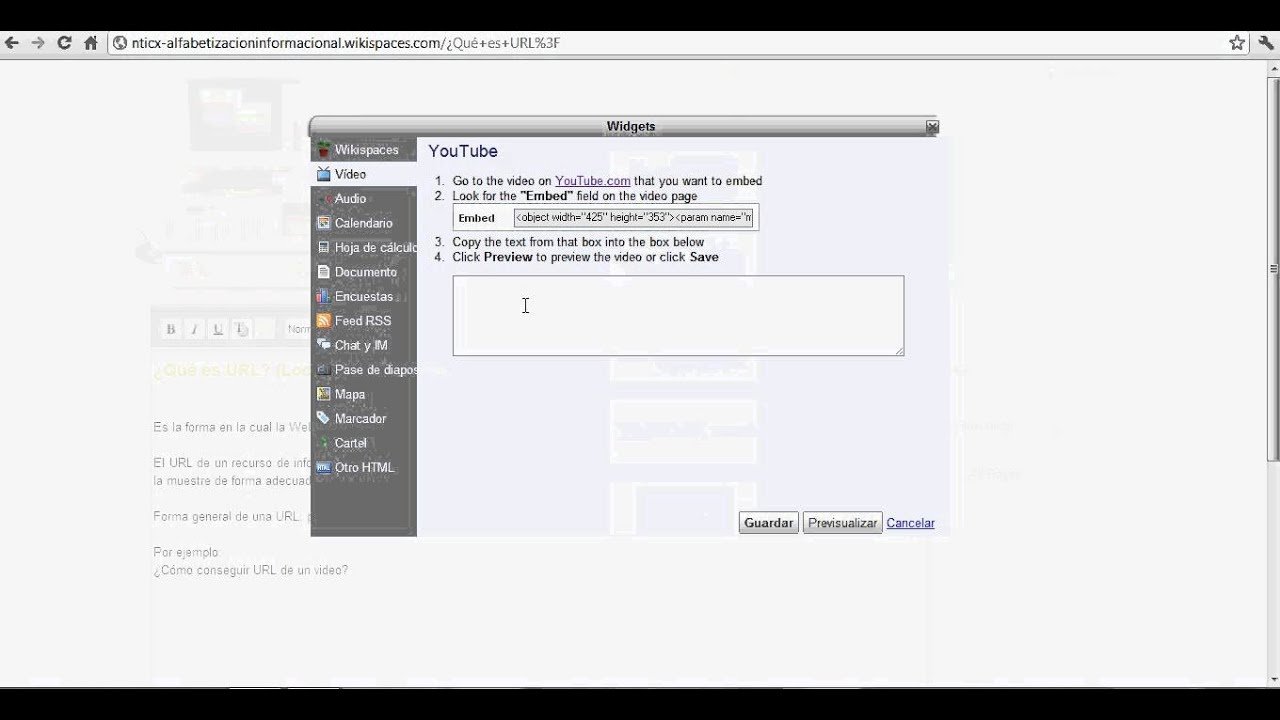This screenshot has width=1280, height=720.
Task: Click the Hoja de cálculo icon
Action: point(323,248)
